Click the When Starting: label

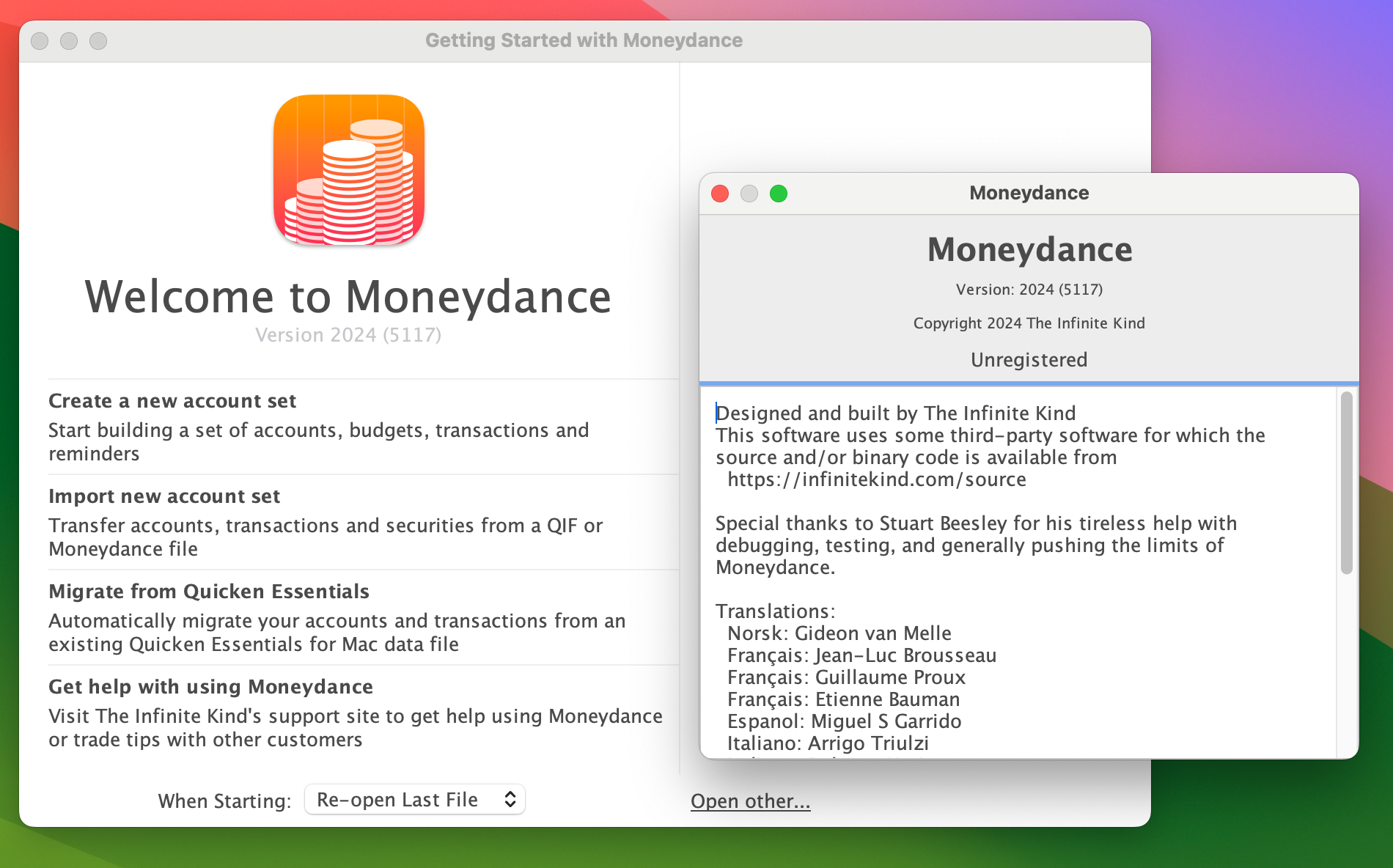pos(224,801)
